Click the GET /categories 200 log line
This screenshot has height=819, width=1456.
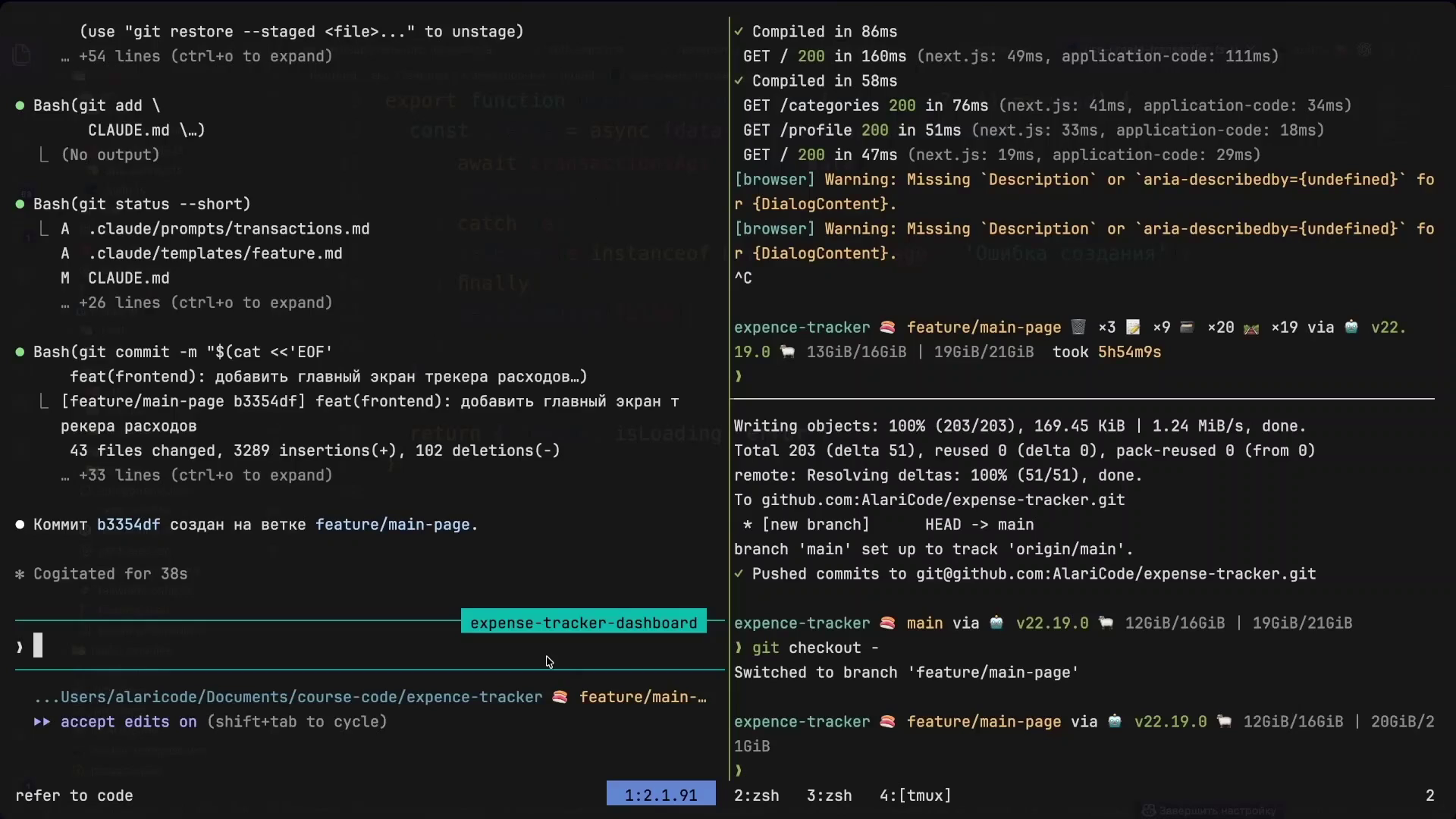pyautogui.click(x=1047, y=105)
